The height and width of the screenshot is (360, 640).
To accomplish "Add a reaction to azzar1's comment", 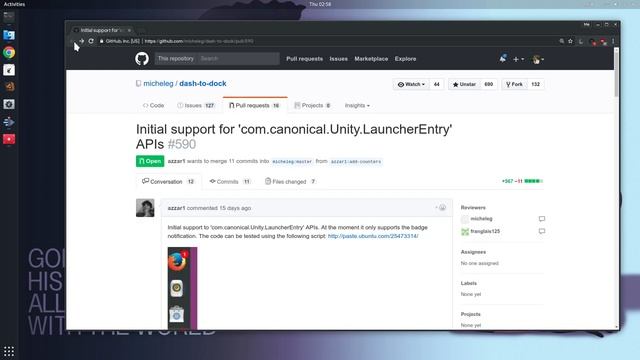I will click(441, 208).
